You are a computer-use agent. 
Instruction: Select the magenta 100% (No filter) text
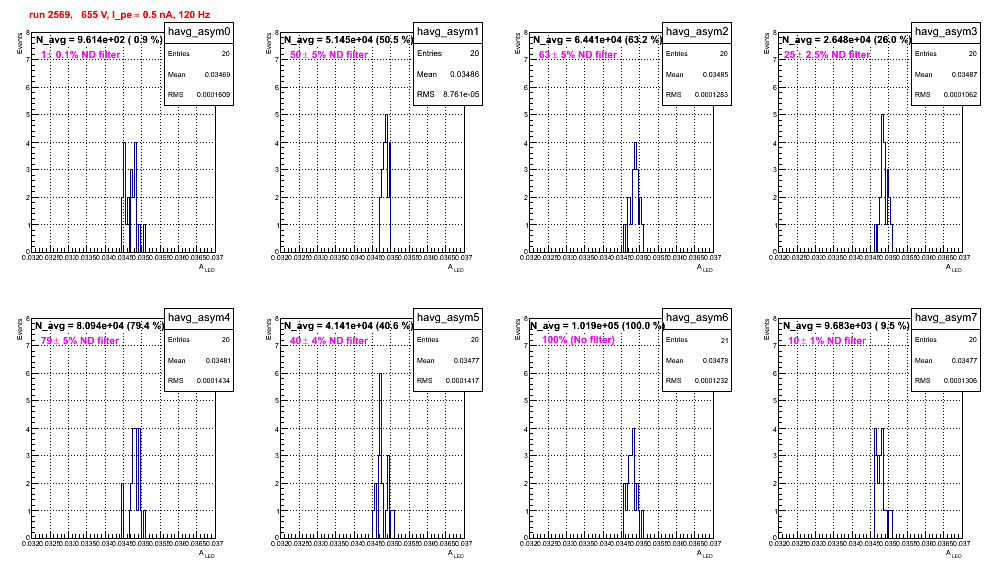click(579, 340)
